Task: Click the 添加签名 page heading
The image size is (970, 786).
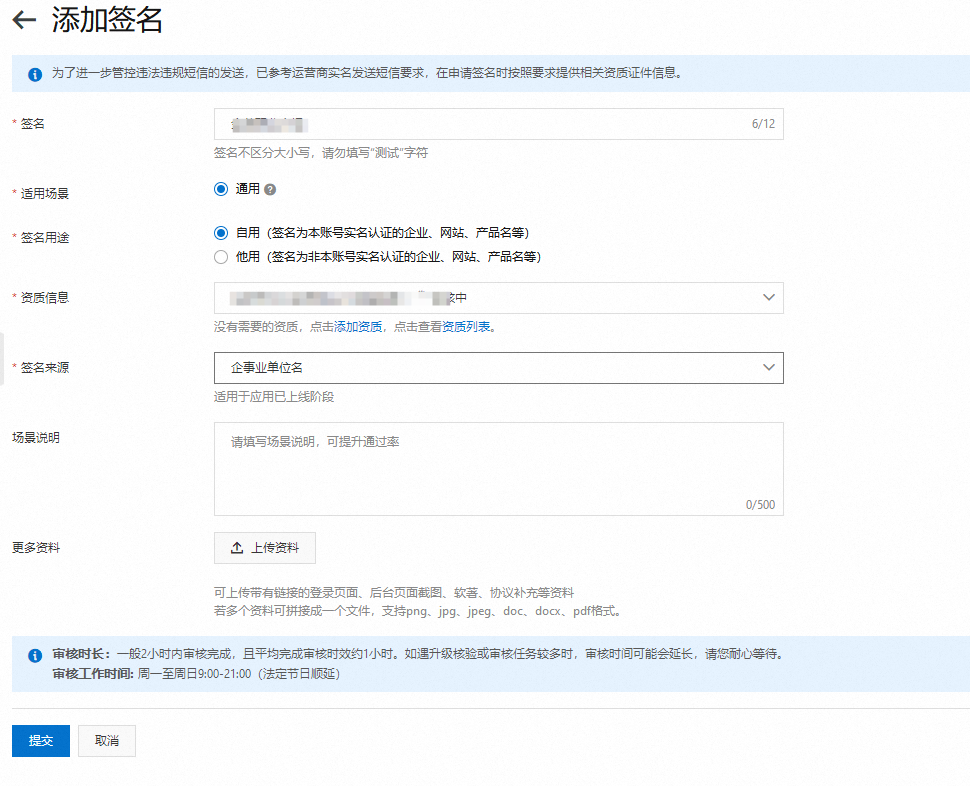Action: (107, 20)
